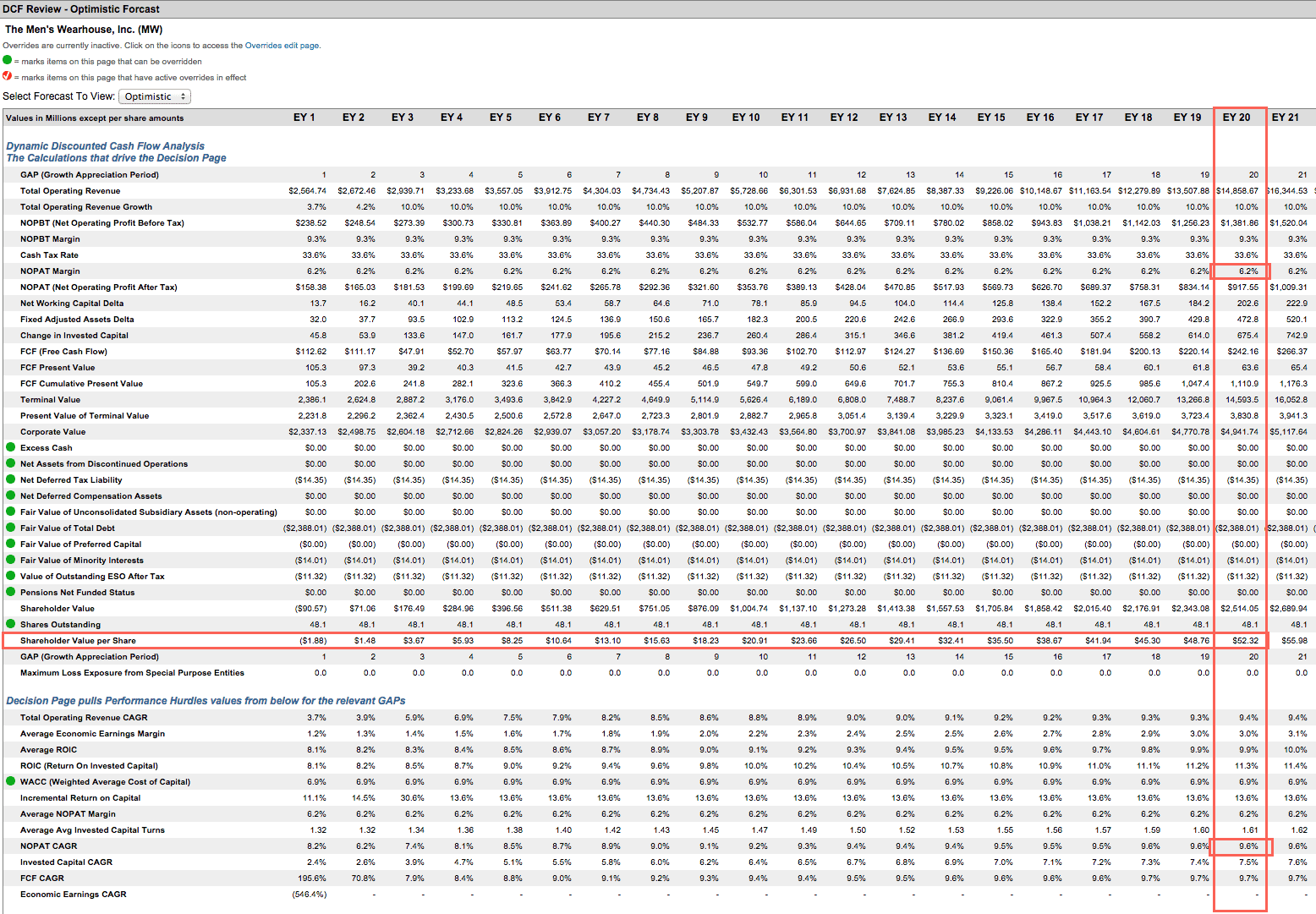This screenshot has width=1316, height=914.
Task: Click the Decision Page pulls Performance Hurdles heading
Action: 206,701
